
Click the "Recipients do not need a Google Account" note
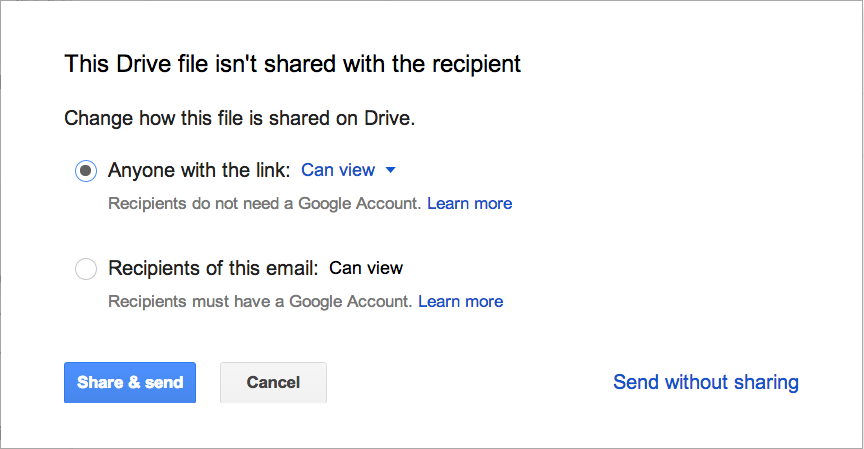265,203
